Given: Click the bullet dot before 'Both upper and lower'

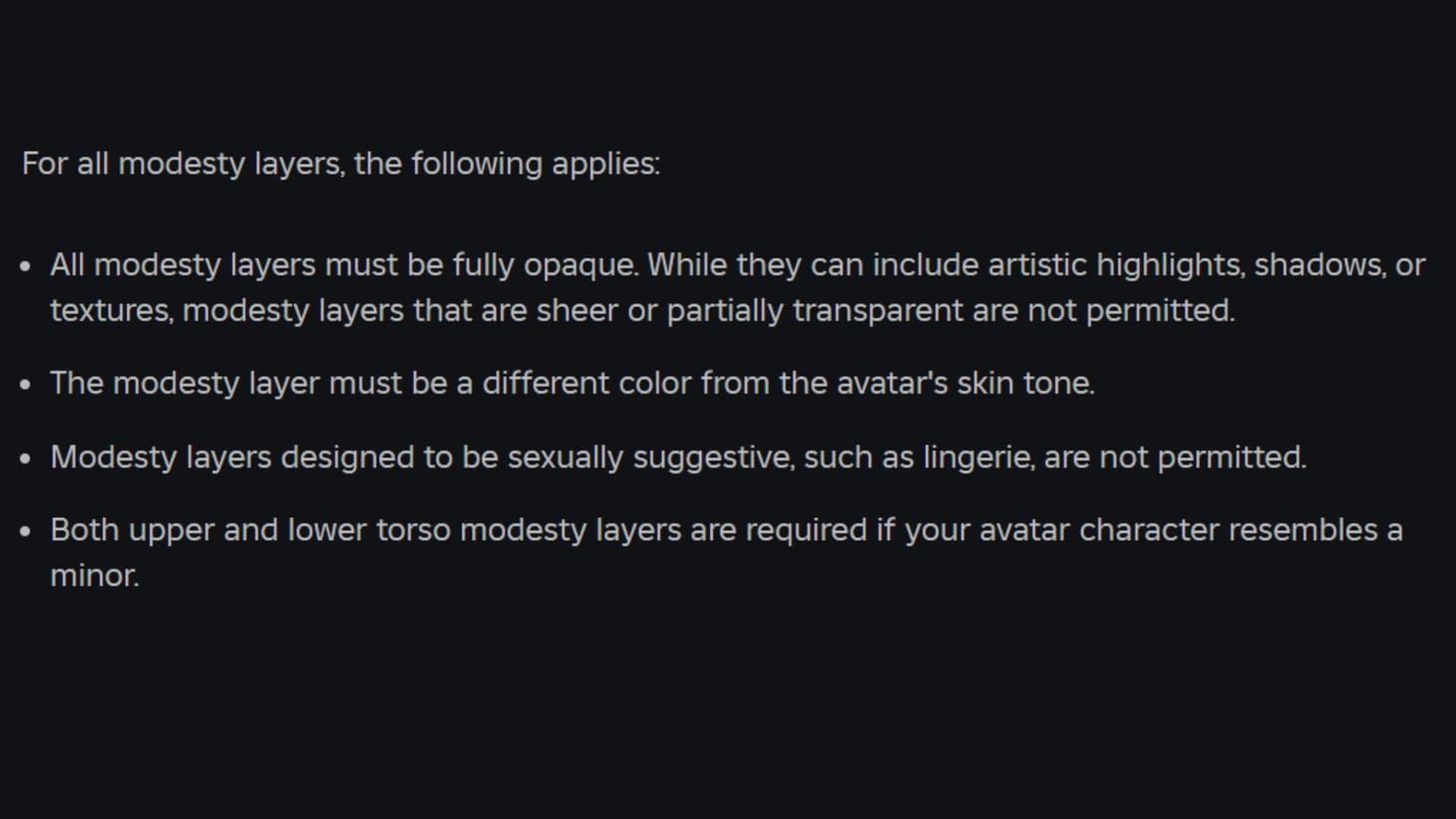Looking at the screenshot, I should (26, 531).
